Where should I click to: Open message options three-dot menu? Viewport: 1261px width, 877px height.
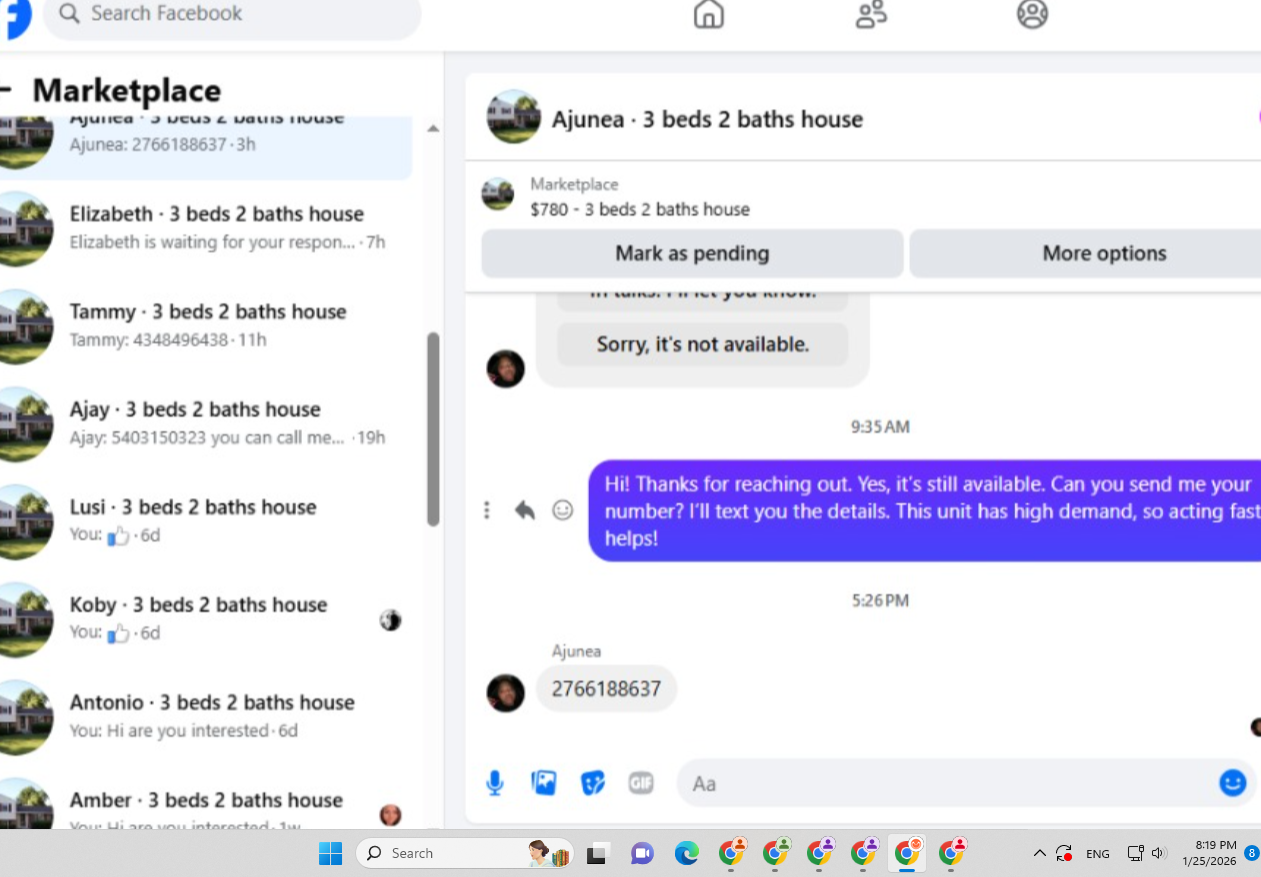(487, 510)
